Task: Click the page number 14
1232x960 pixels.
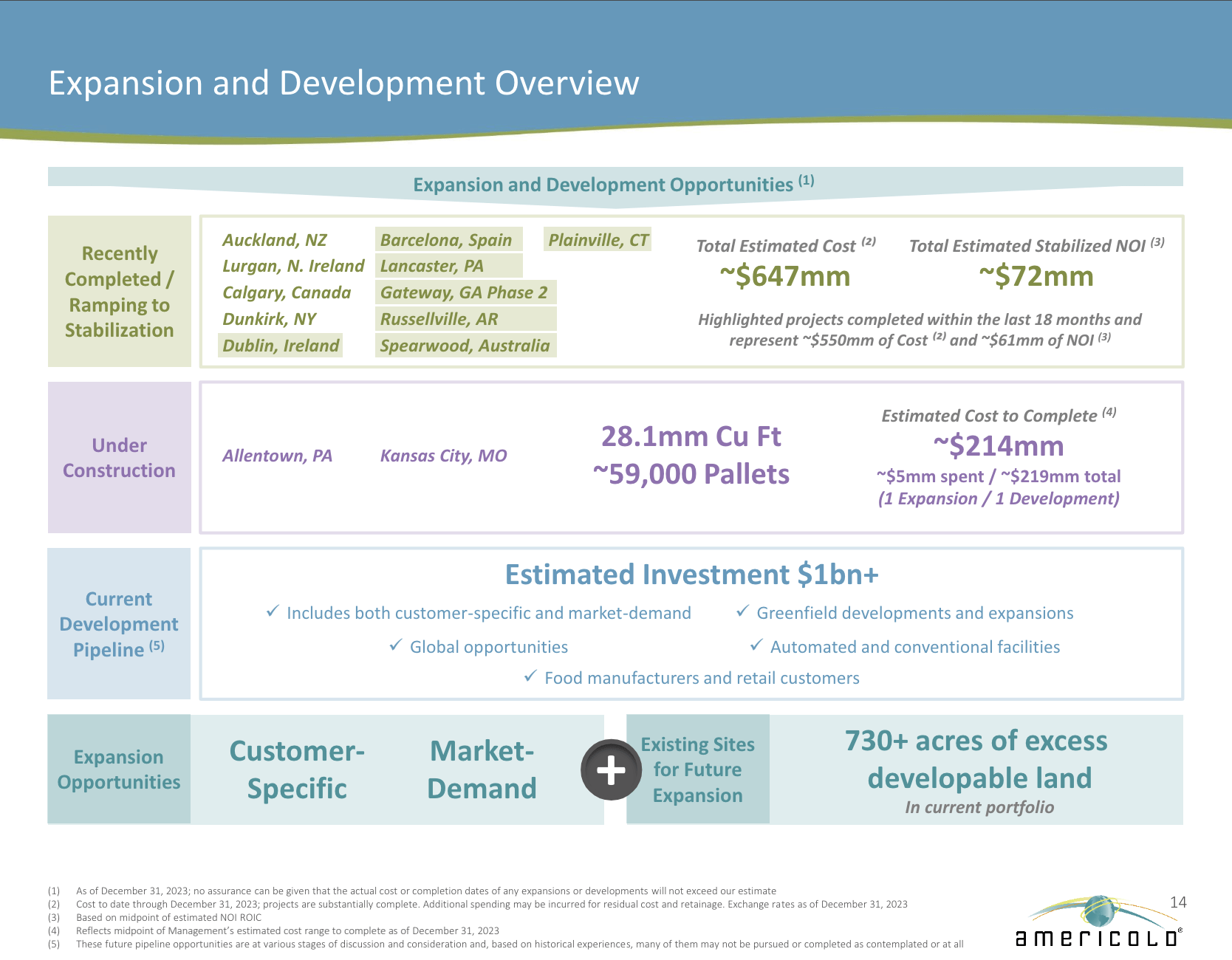Action: [x=1180, y=899]
